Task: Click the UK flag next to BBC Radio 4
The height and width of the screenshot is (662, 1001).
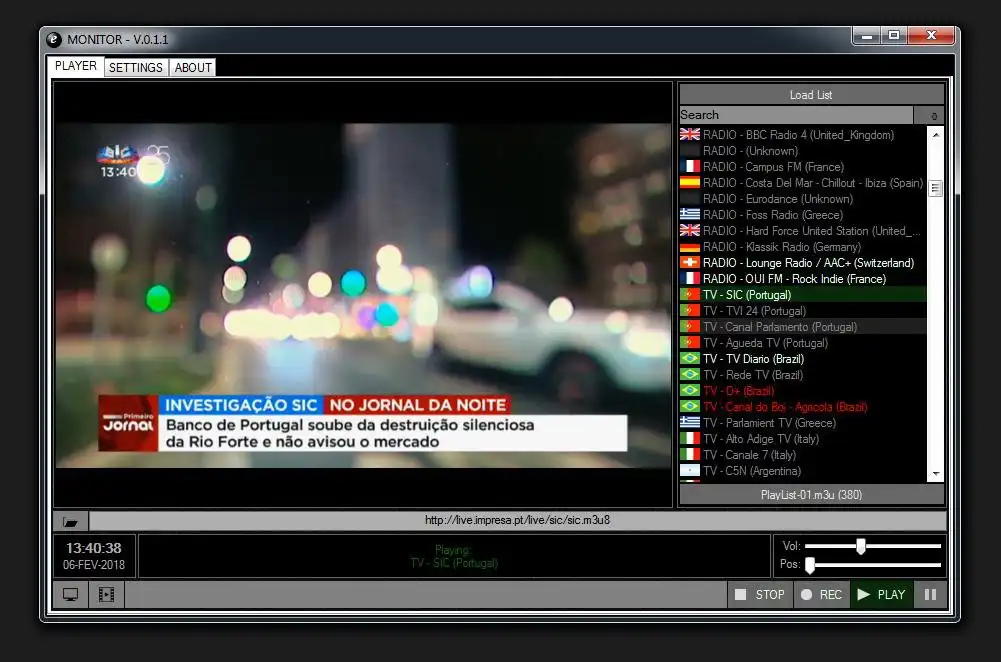Action: click(689, 134)
